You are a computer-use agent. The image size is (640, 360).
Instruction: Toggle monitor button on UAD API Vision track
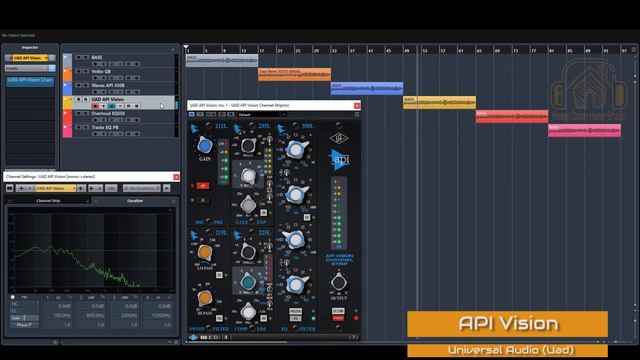coord(103,106)
